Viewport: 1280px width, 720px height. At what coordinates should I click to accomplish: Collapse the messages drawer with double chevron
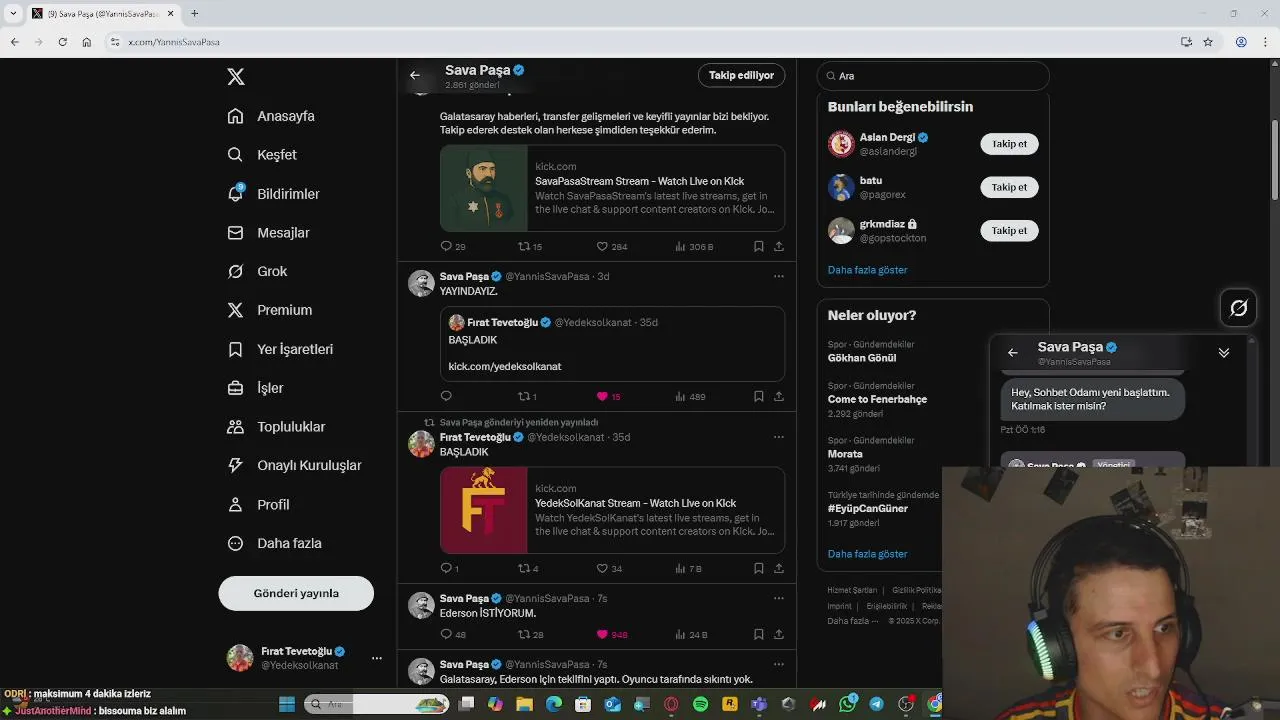pos(1223,353)
